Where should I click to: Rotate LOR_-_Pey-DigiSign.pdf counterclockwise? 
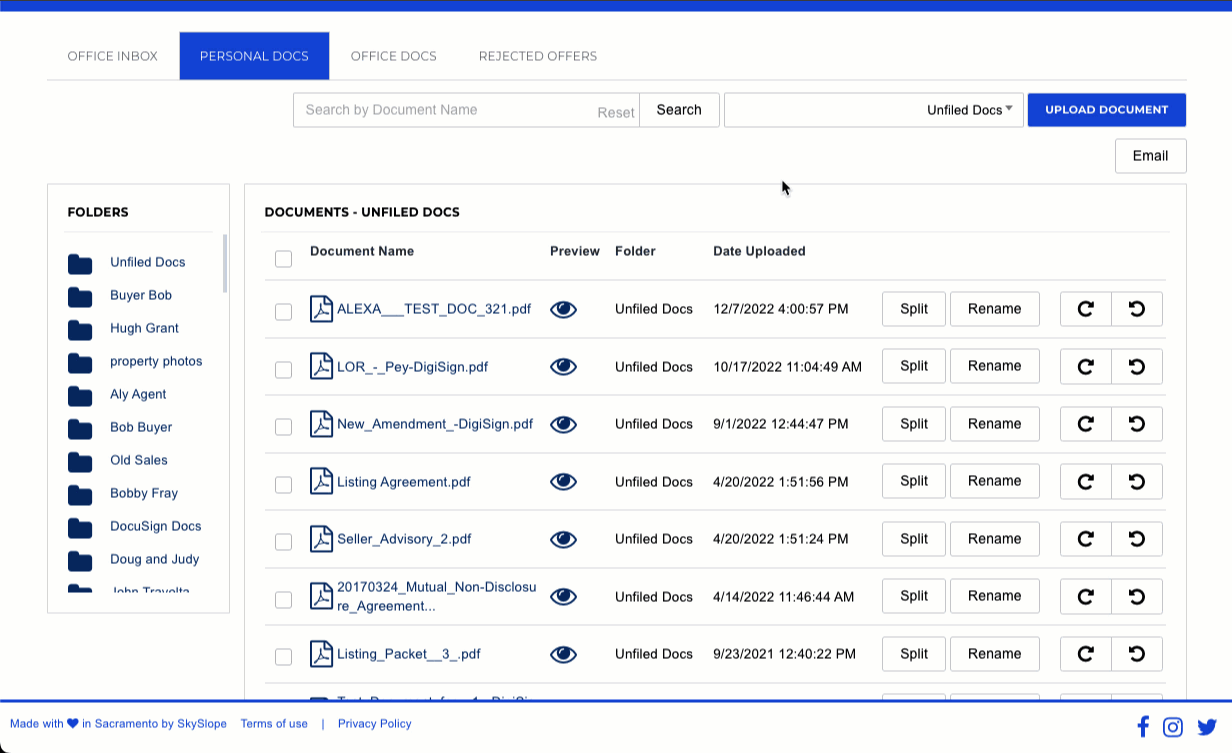coord(1137,366)
